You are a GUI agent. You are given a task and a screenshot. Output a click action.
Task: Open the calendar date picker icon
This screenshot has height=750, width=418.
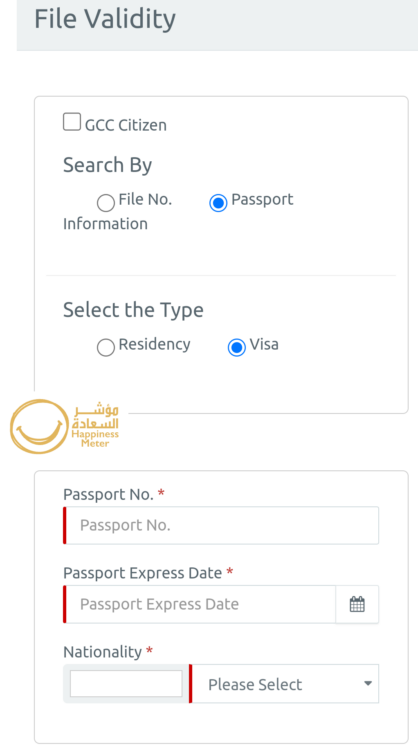[357, 604]
